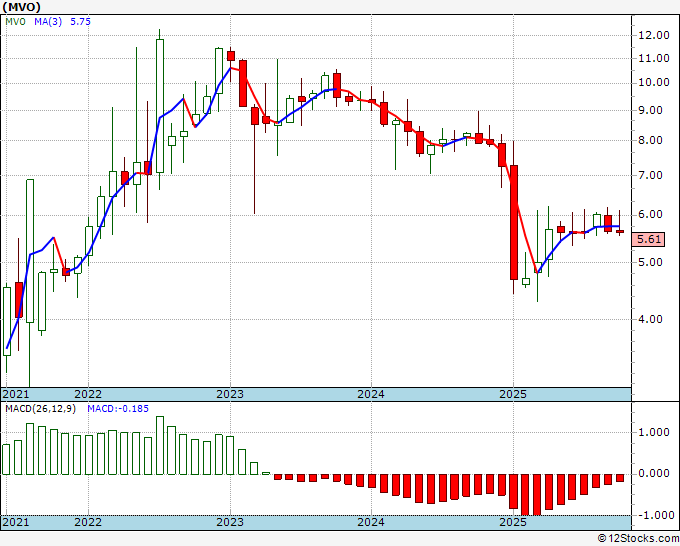This screenshot has width=680, height=546.
Task: Click the 10.00 price axis label
Action: (654, 83)
